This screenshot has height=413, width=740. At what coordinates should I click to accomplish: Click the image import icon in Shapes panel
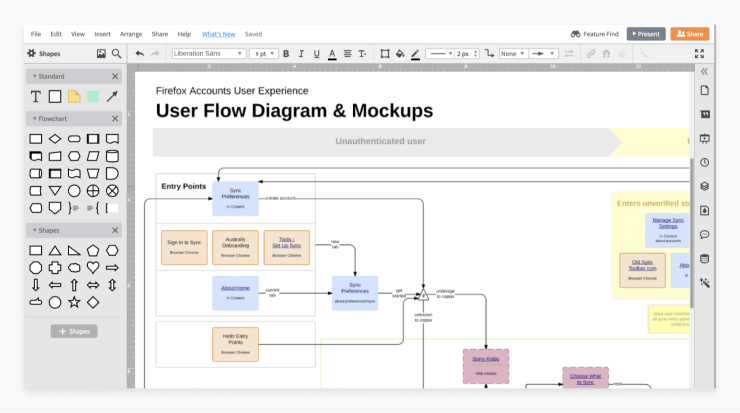click(x=101, y=53)
